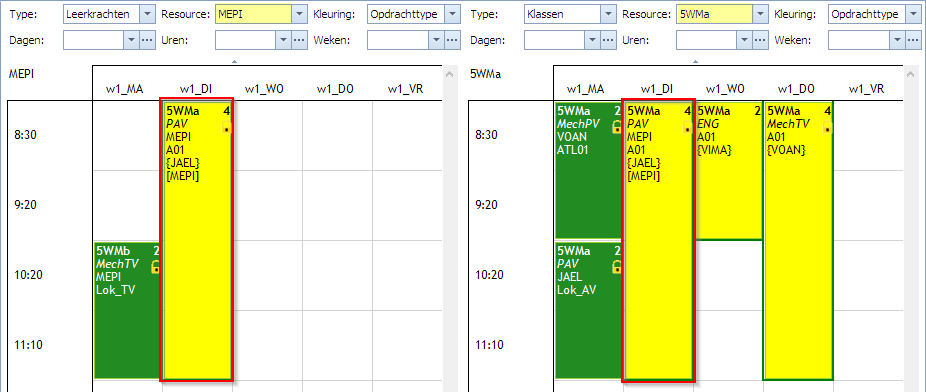Open the left panel Type dropdown showing Leerkrachten
The height and width of the screenshot is (392, 926).
click(148, 14)
